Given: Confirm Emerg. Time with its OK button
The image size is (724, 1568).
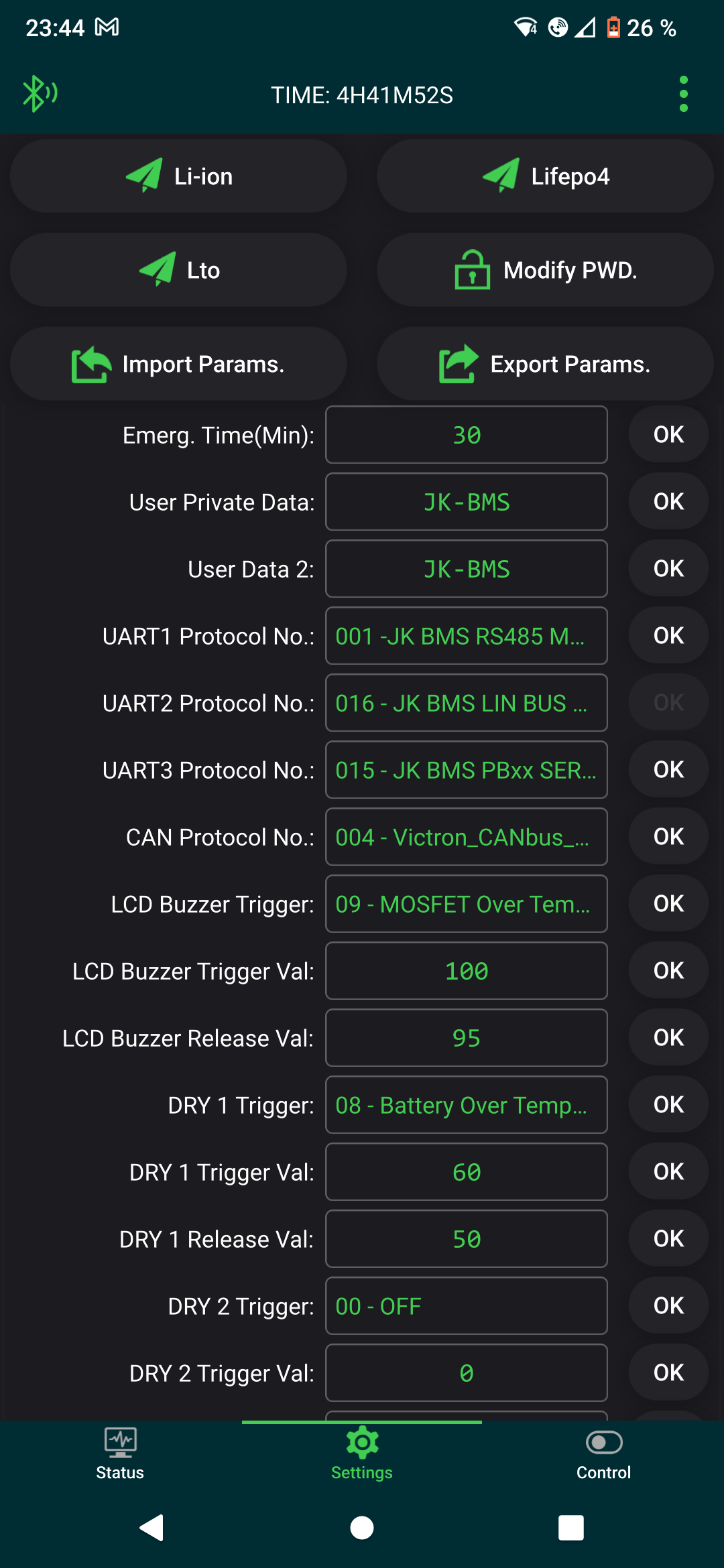Looking at the screenshot, I should click(668, 435).
